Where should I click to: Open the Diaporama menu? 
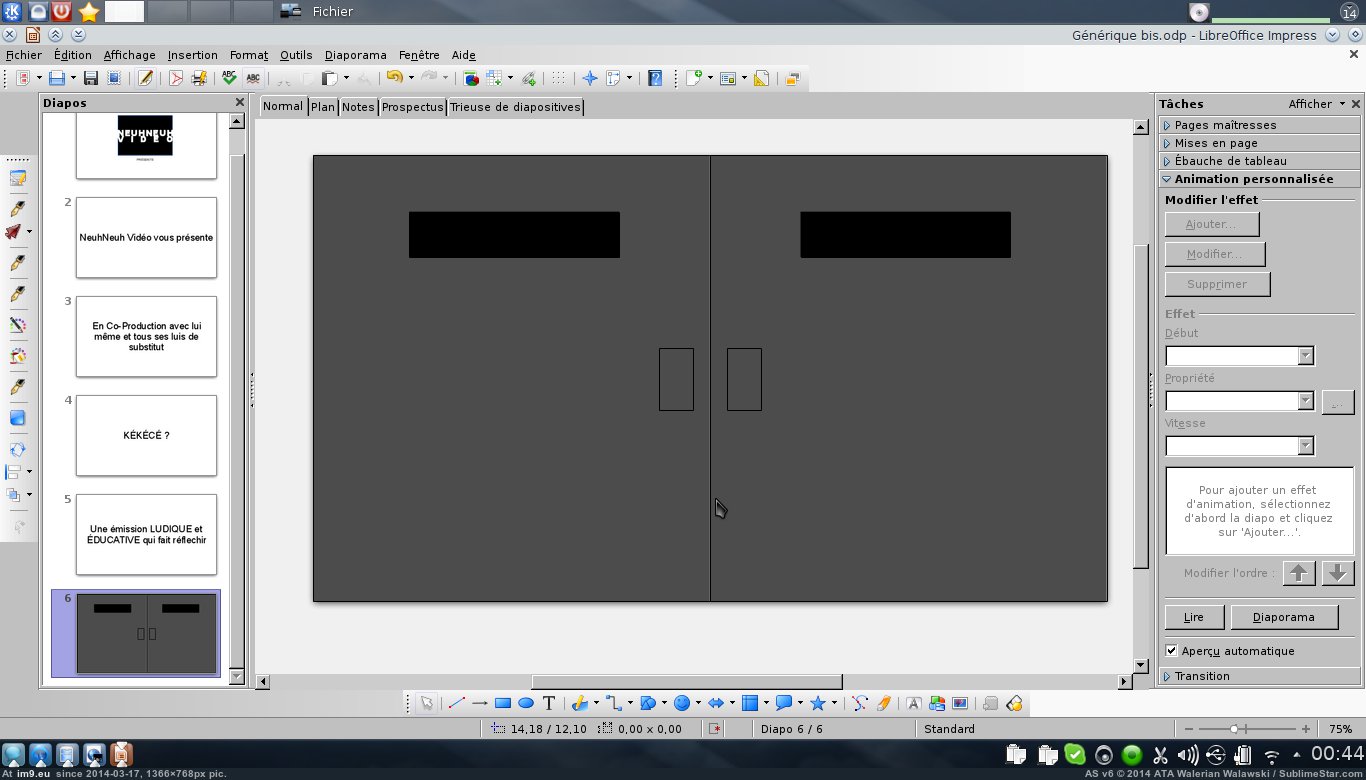tap(355, 55)
